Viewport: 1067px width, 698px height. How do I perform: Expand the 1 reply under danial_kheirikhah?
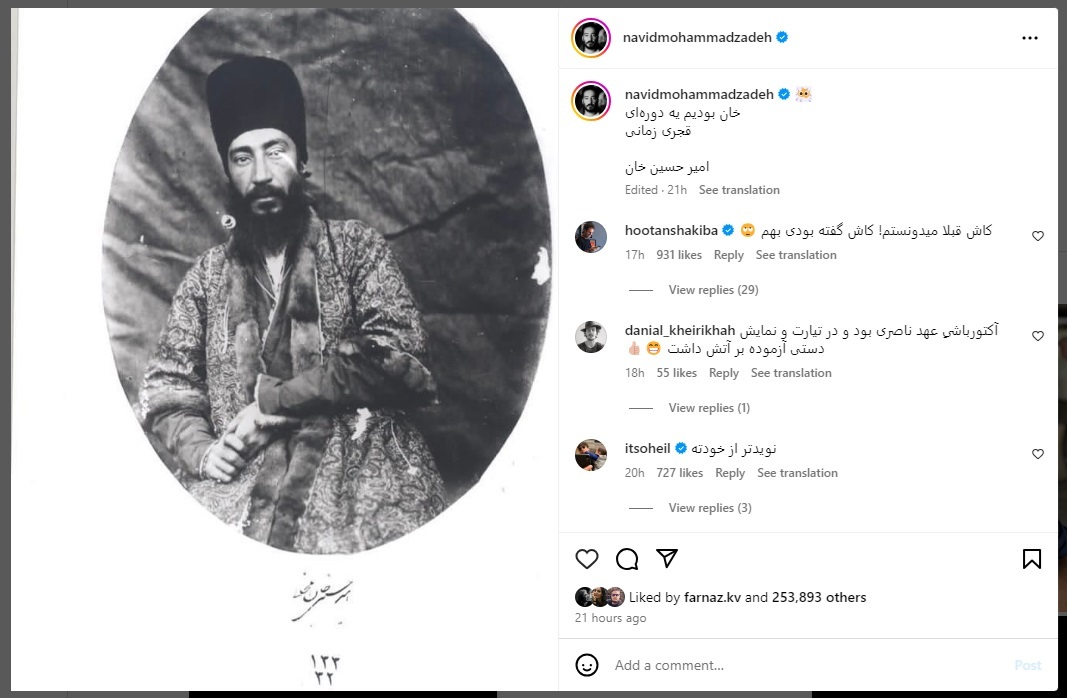point(709,408)
